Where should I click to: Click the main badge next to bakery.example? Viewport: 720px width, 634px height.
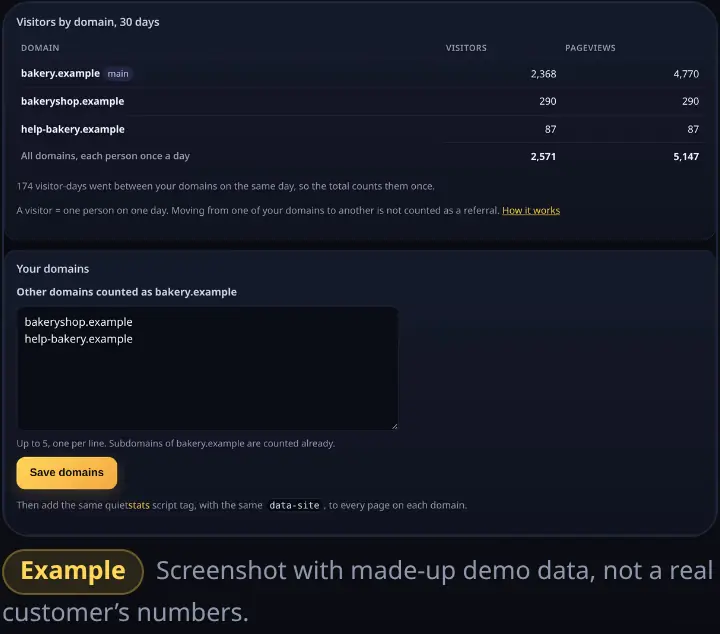[118, 74]
